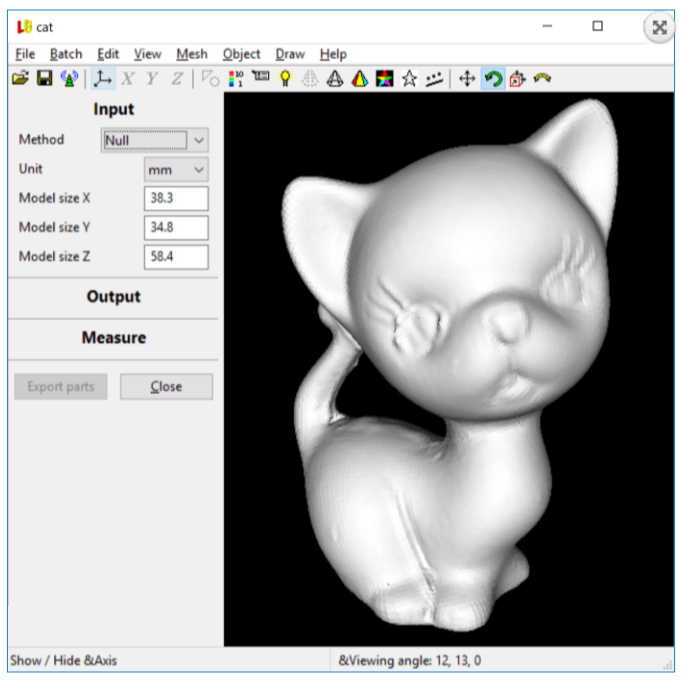Viewport: 681px width, 681px height.
Task: Open the Batch menu
Action: [66, 54]
